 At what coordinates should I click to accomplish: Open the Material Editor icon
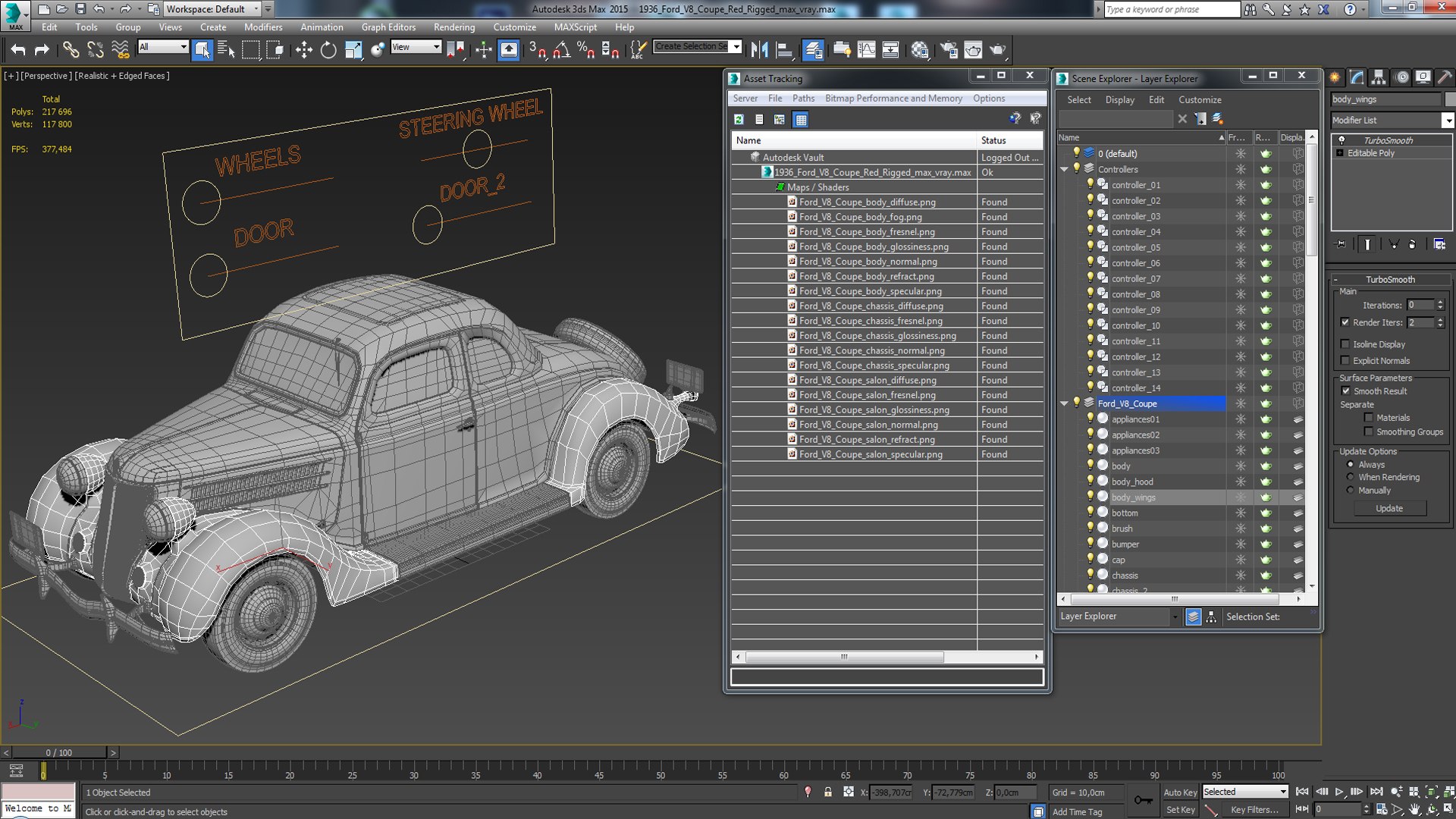coord(919,50)
